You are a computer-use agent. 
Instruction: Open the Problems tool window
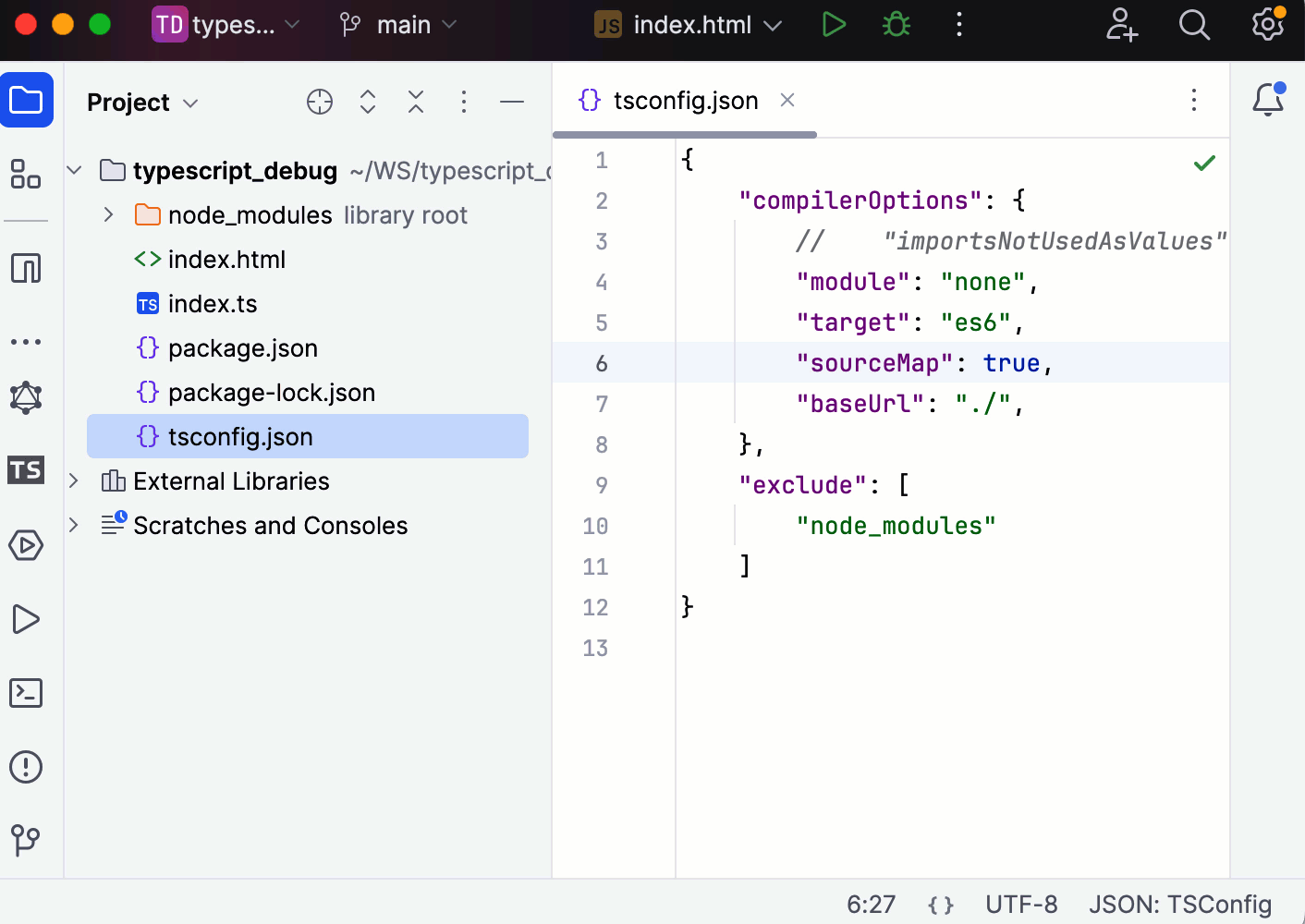pos(26,767)
